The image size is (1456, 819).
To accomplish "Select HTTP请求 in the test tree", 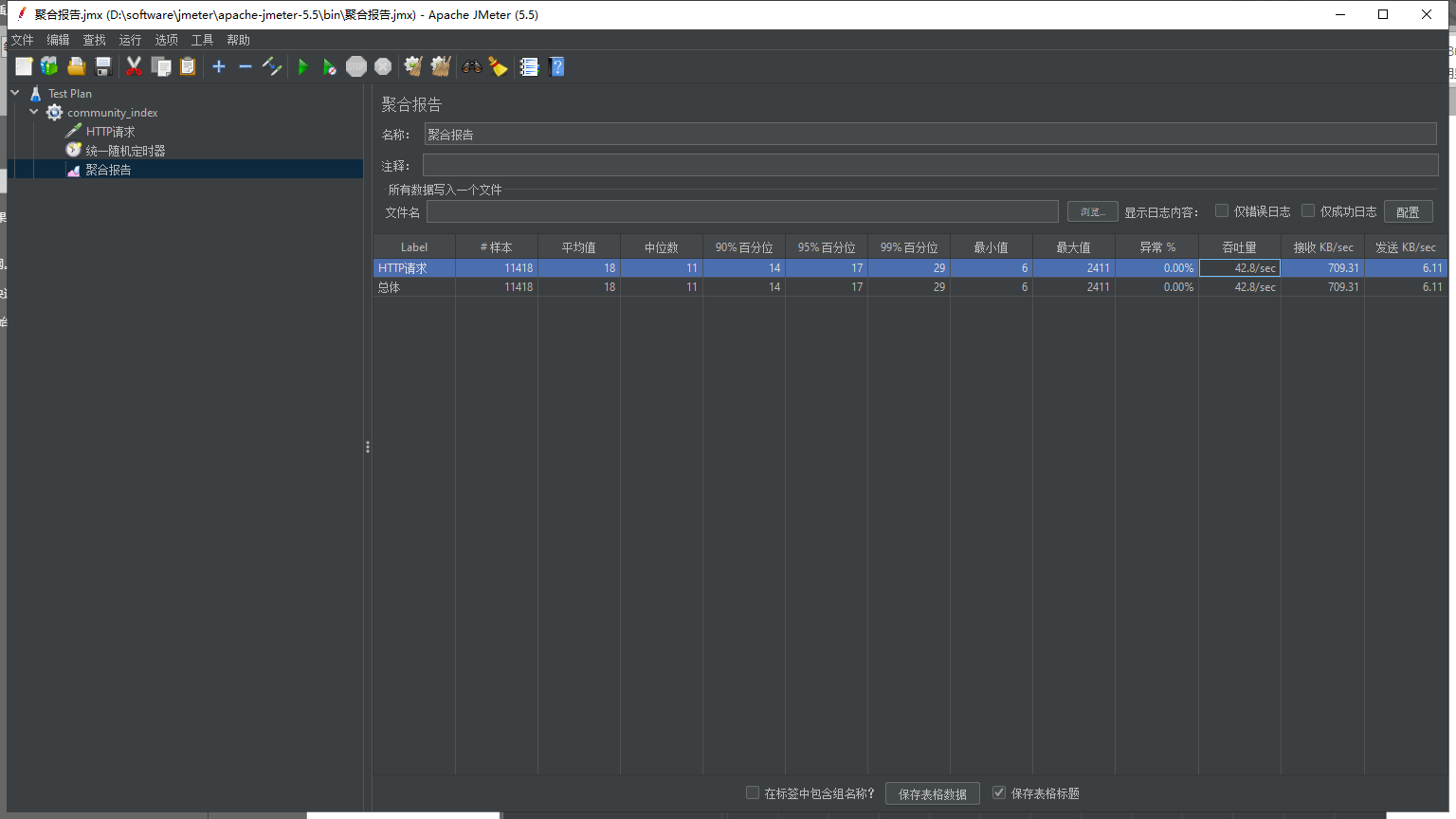I will pos(110,132).
